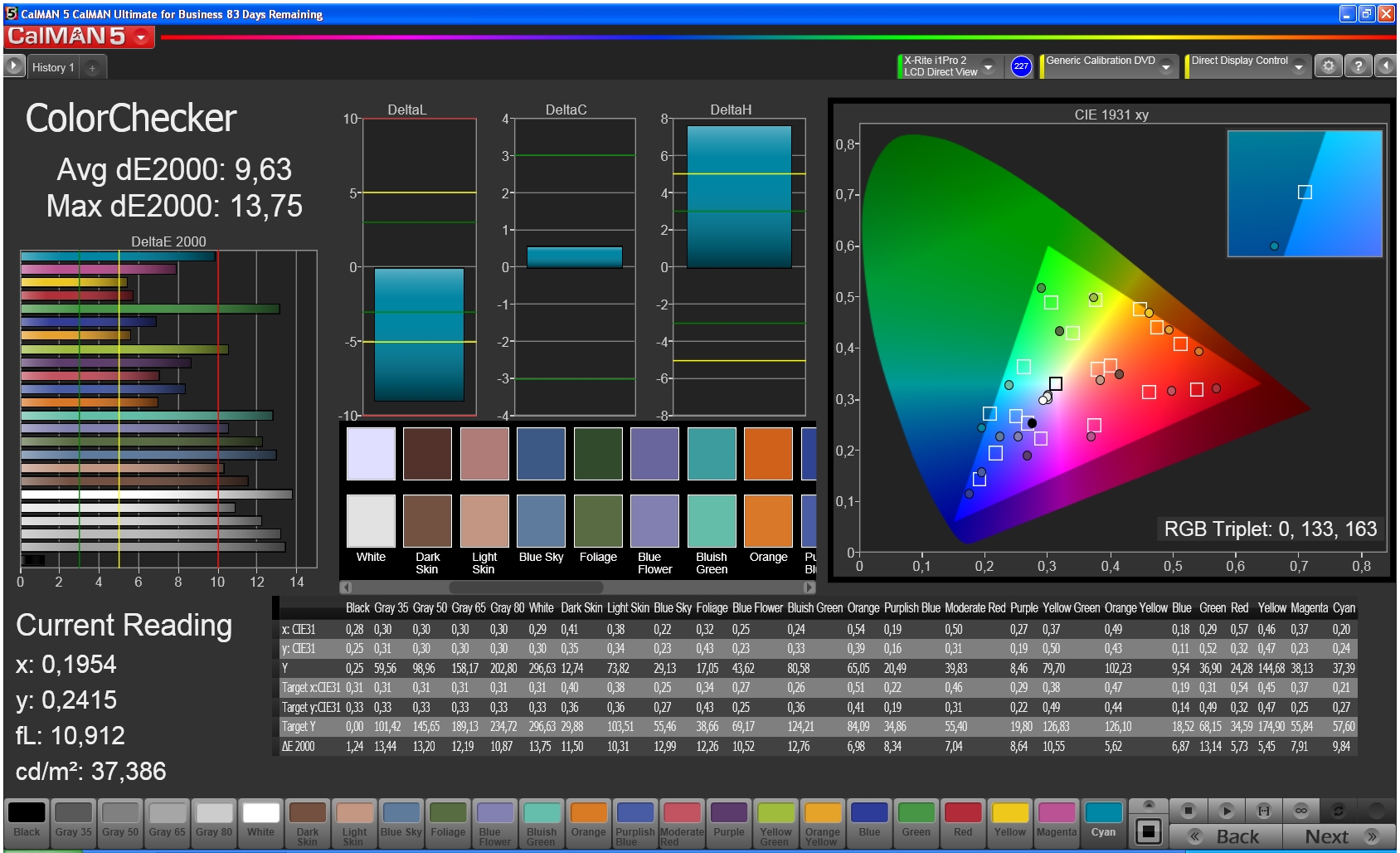Click the DeltaH bar chart

click(739, 267)
